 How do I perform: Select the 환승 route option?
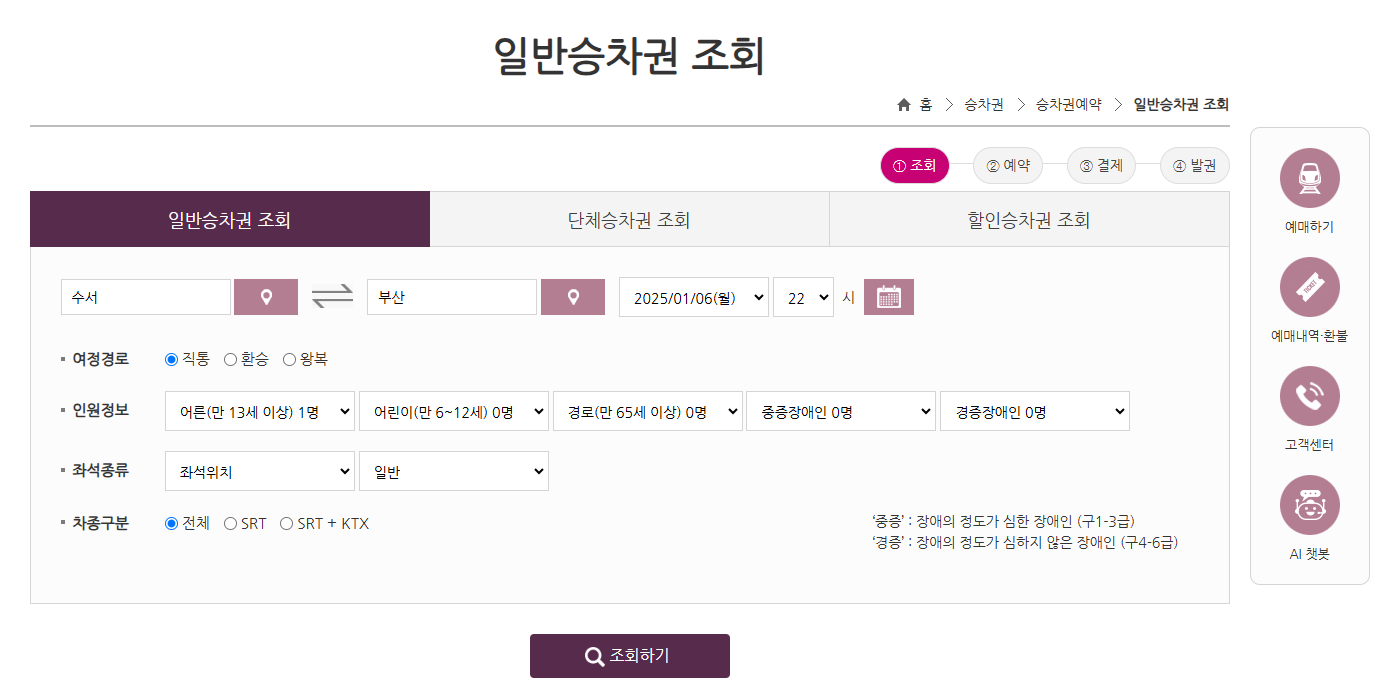[x=232, y=358]
